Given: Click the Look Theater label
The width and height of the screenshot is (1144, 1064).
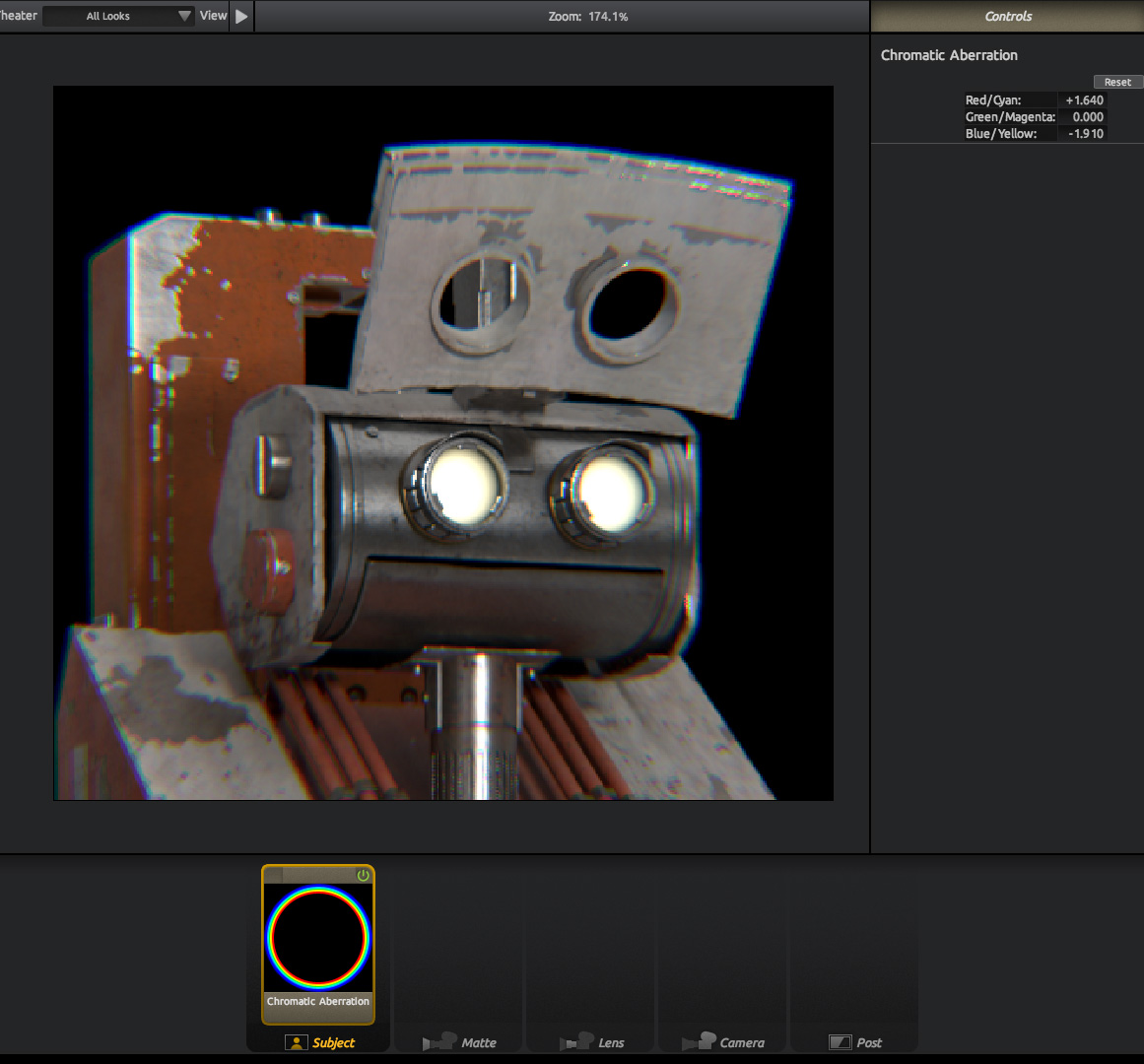Looking at the screenshot, I should 18,16.
